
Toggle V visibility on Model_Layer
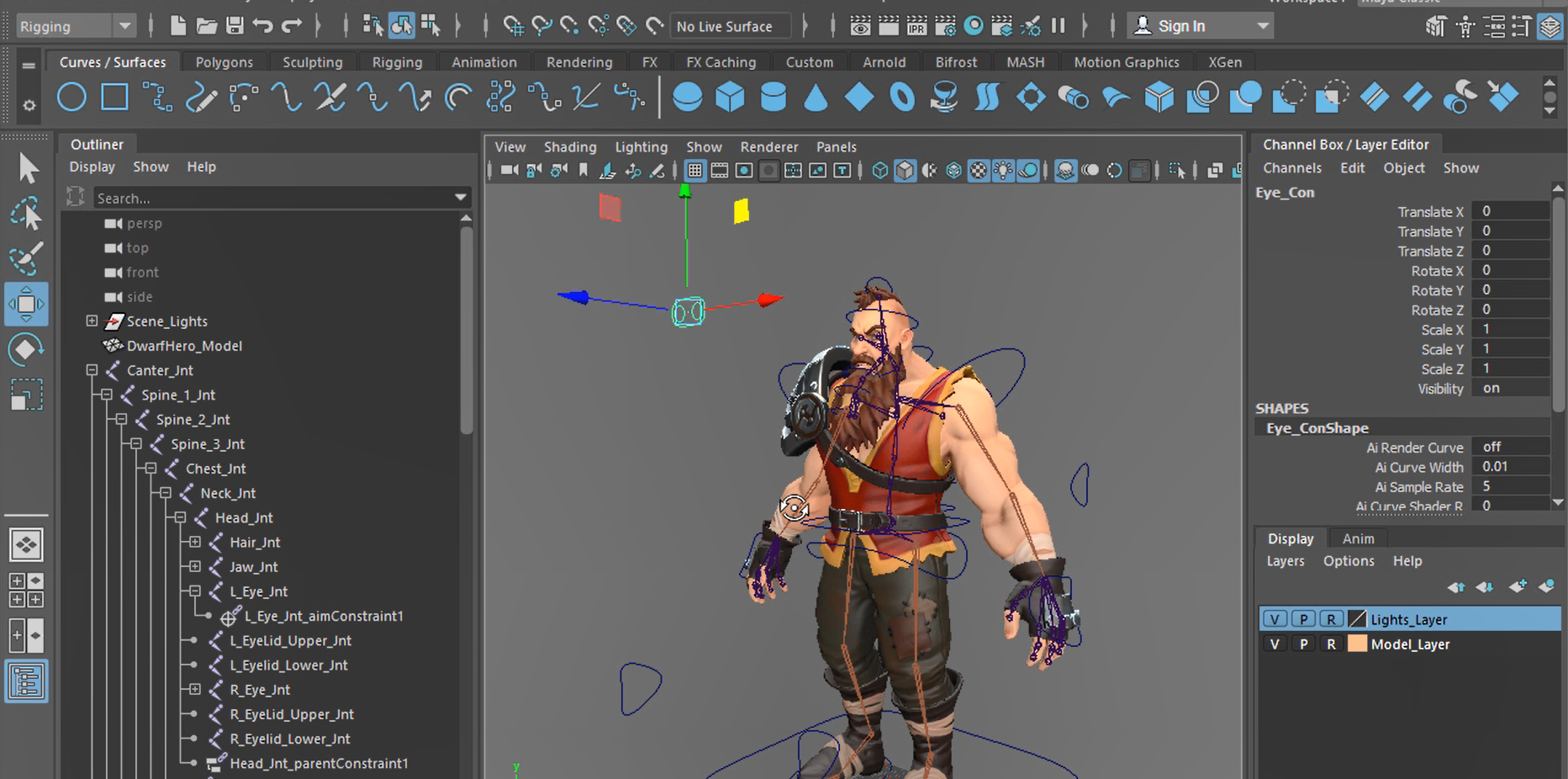point(1275,644)
